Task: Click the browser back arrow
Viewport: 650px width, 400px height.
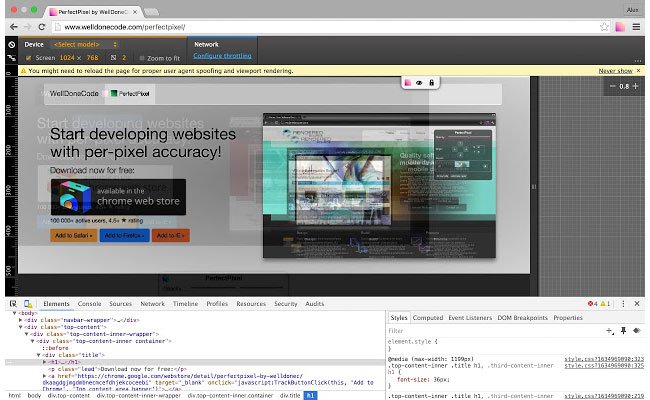Action: [x=13, y=27]
